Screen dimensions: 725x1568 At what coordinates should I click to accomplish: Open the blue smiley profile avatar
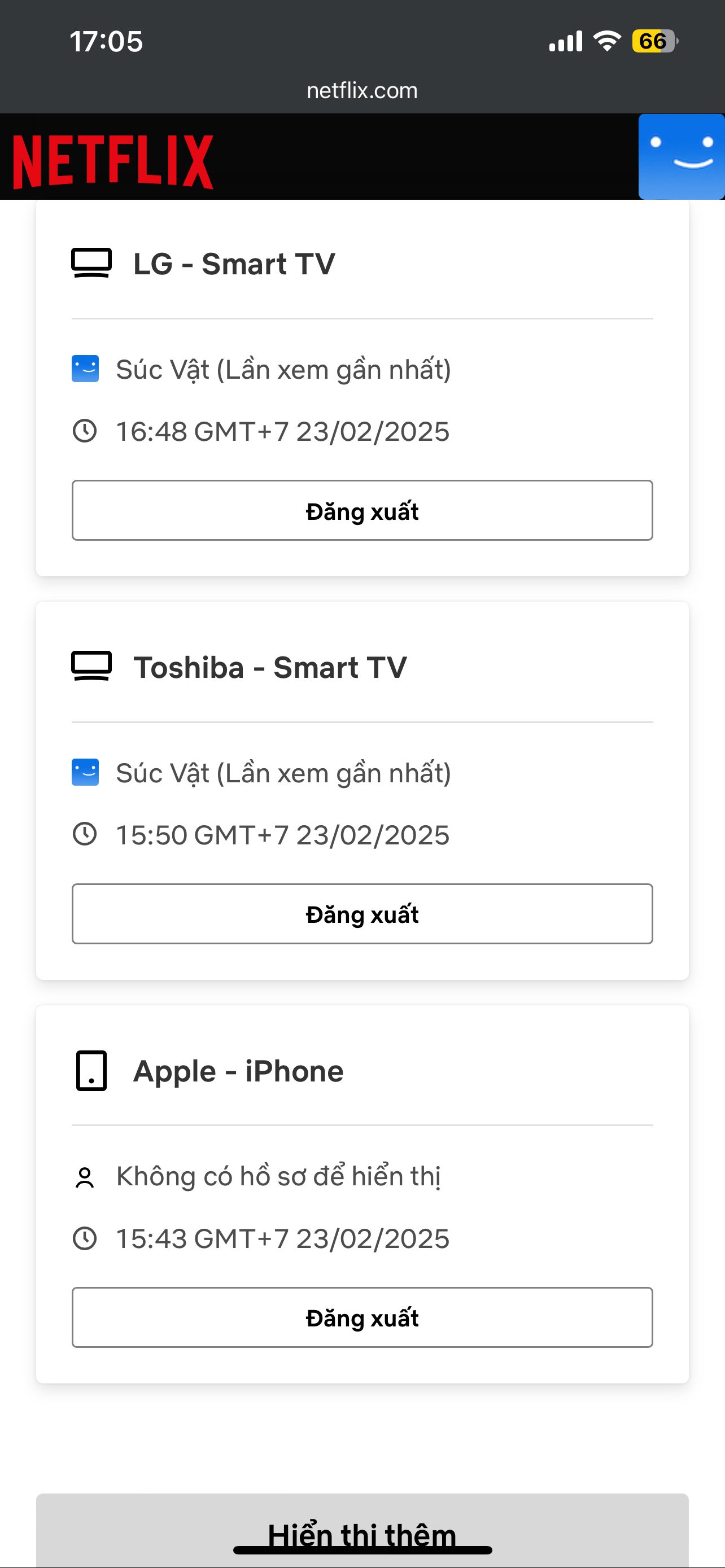click(681, 157)
